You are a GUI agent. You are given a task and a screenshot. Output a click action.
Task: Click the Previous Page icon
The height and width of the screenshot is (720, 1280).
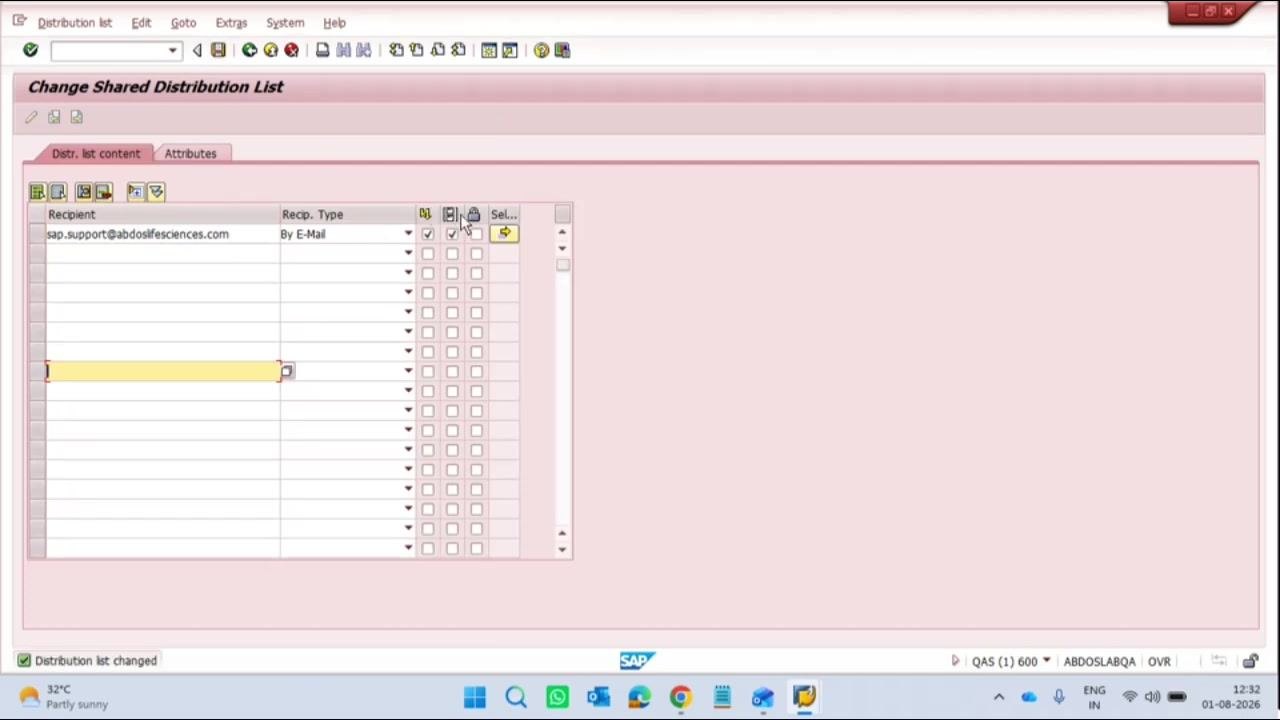tap(416, 50)
